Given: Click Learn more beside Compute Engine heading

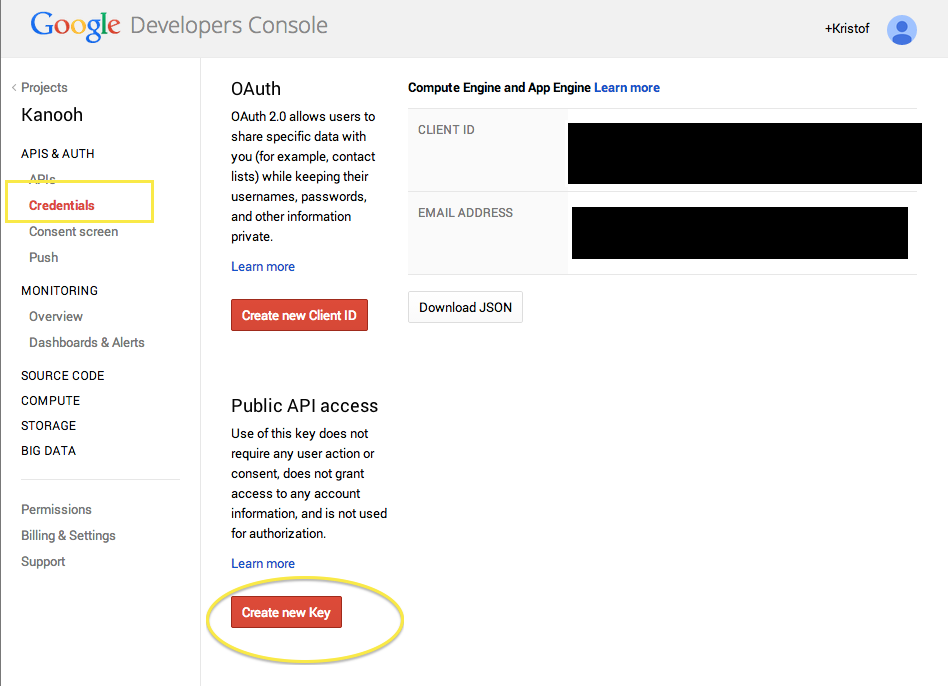Looking at the screenshot, I should [627, 88].
